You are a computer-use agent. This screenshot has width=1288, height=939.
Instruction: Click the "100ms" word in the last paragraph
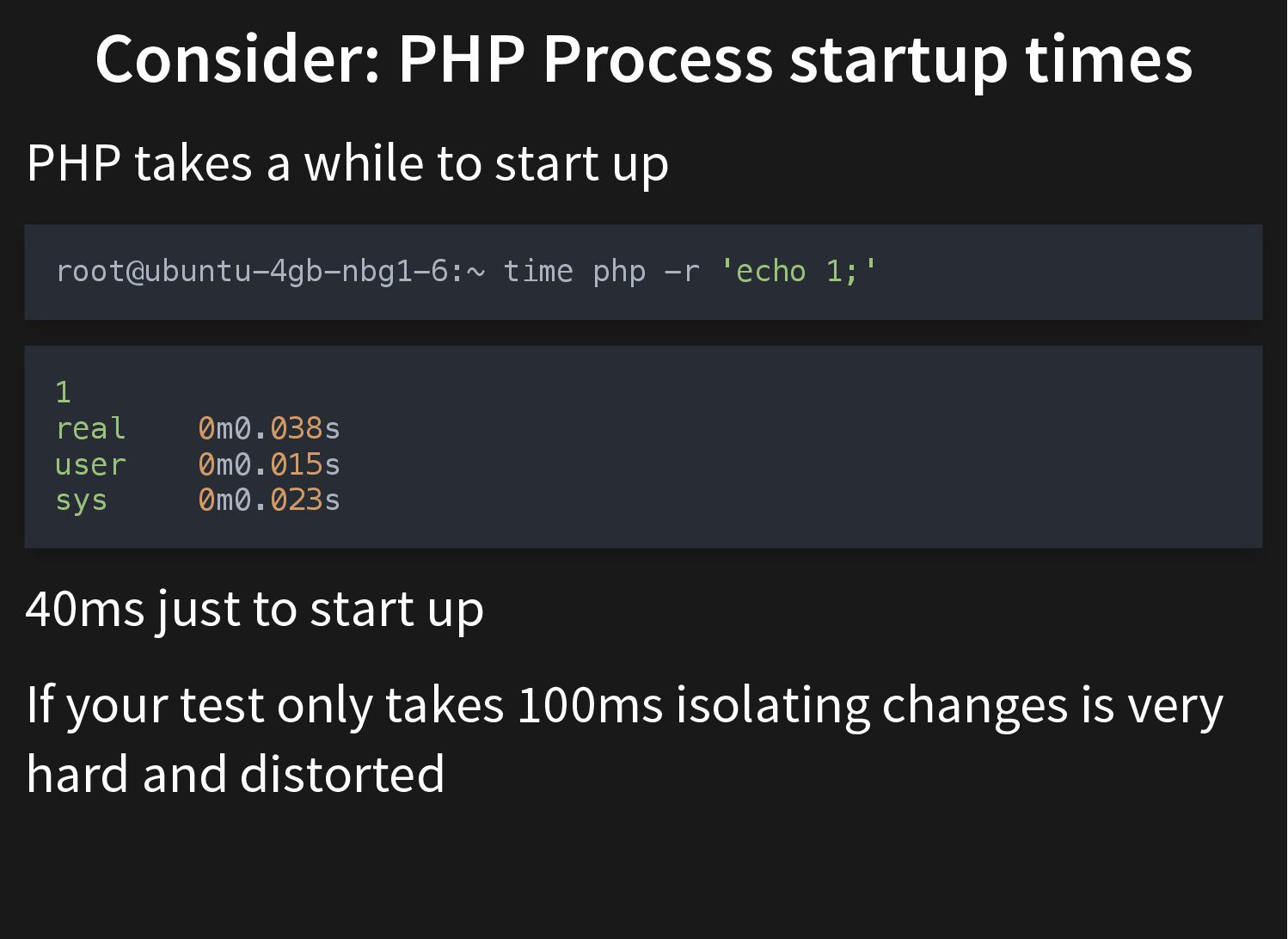point(590,705)
